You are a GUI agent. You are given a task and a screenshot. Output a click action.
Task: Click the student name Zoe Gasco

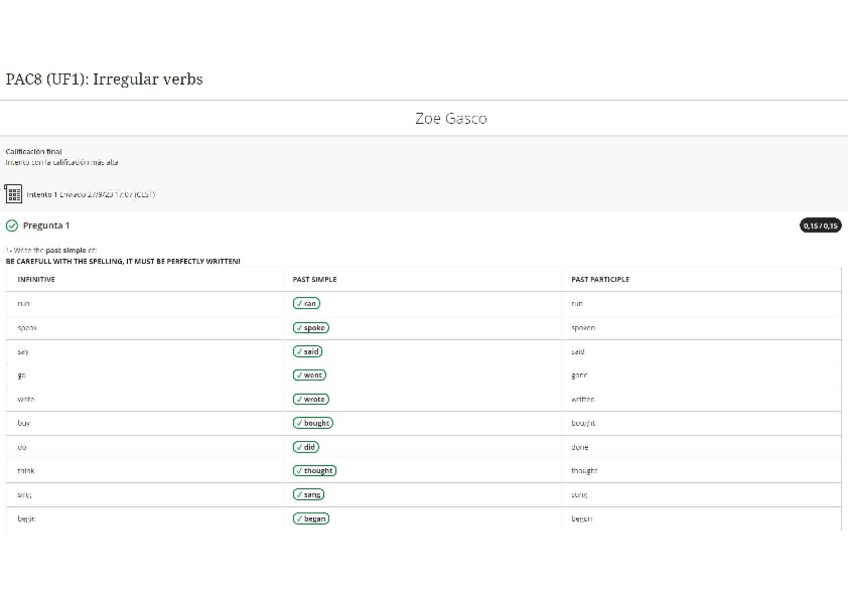[x=451, y=119]
